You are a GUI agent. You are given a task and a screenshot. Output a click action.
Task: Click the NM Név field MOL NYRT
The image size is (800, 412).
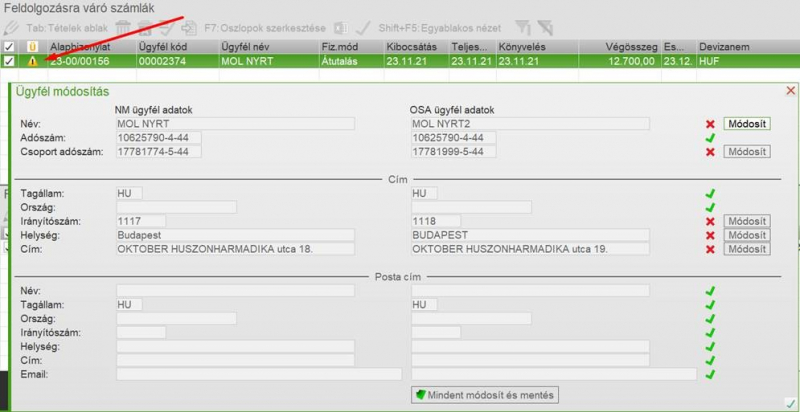(235, 124)
